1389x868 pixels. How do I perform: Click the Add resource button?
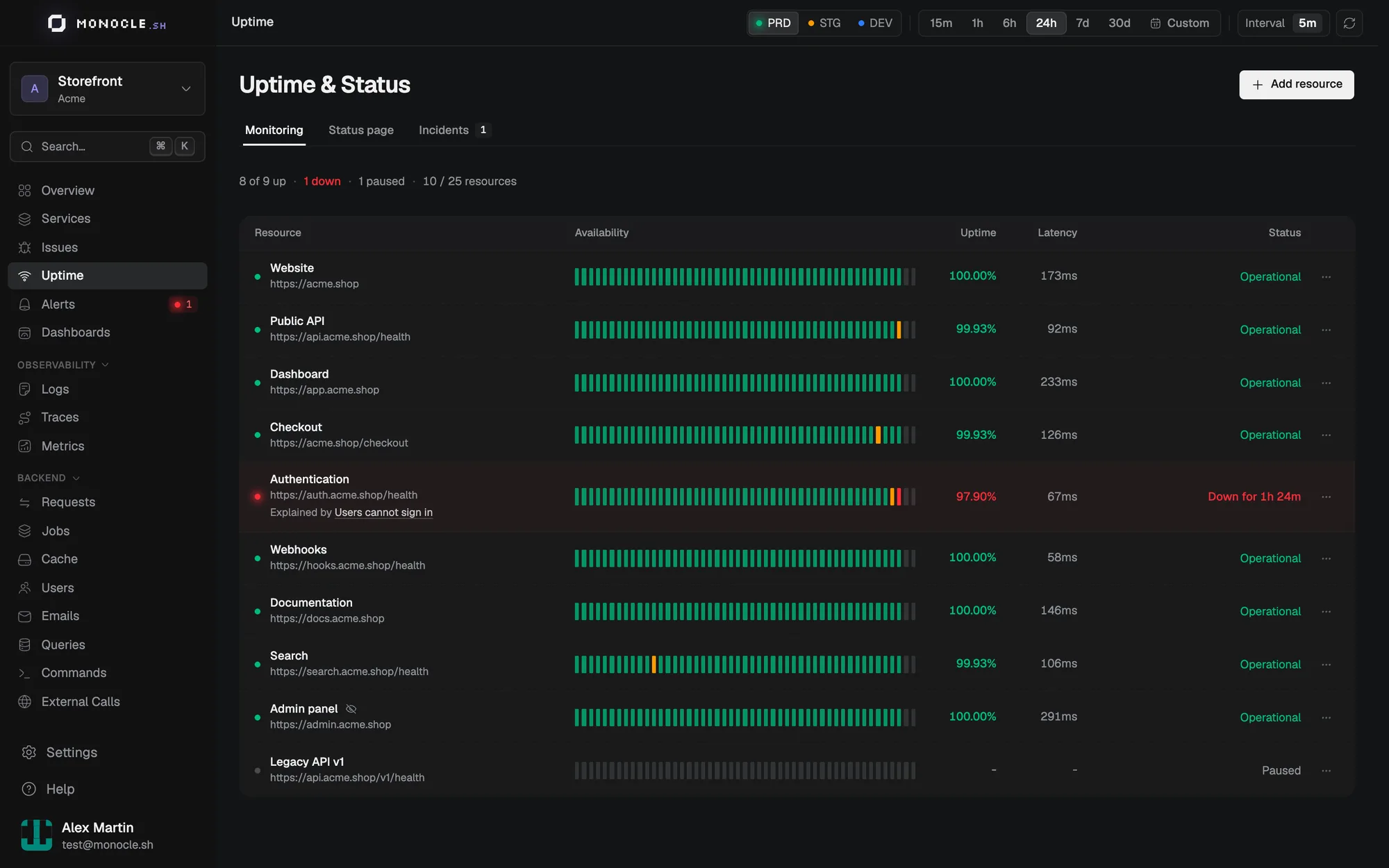(1297, 85)
